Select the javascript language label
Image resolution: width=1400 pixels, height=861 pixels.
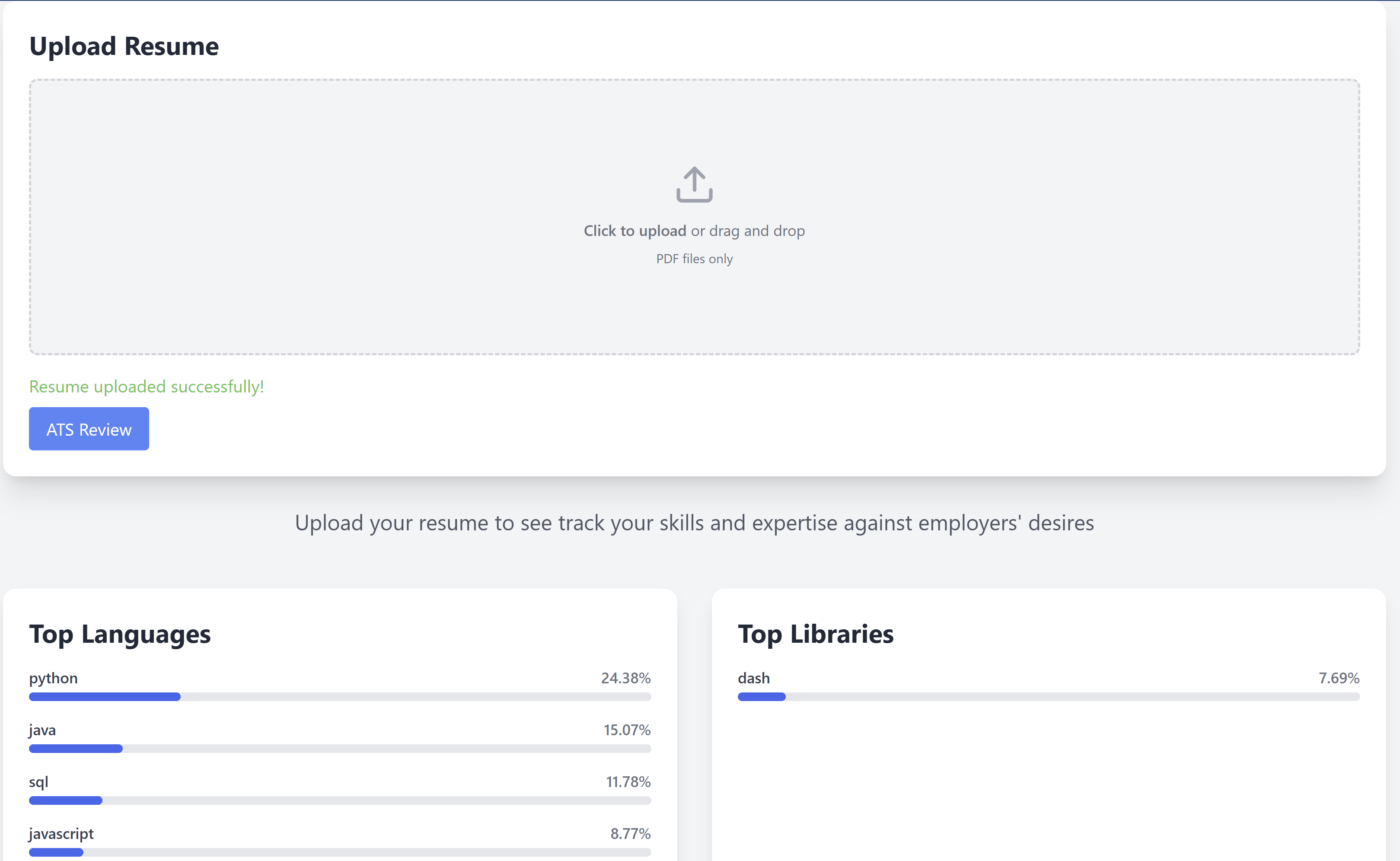(x=61, y=834)
